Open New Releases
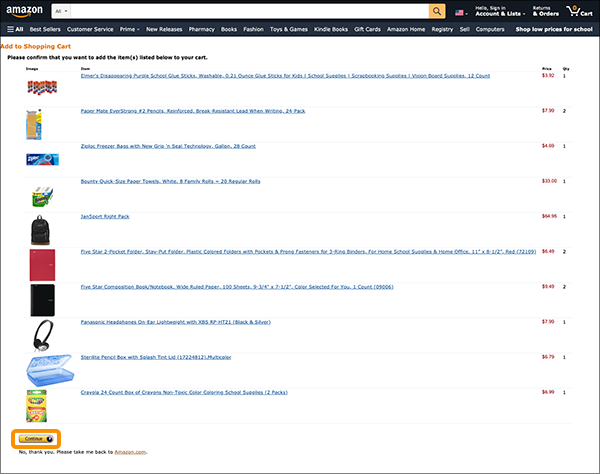Image resolution: width=600 pixels, height=474 pixels. click(164, 29)
